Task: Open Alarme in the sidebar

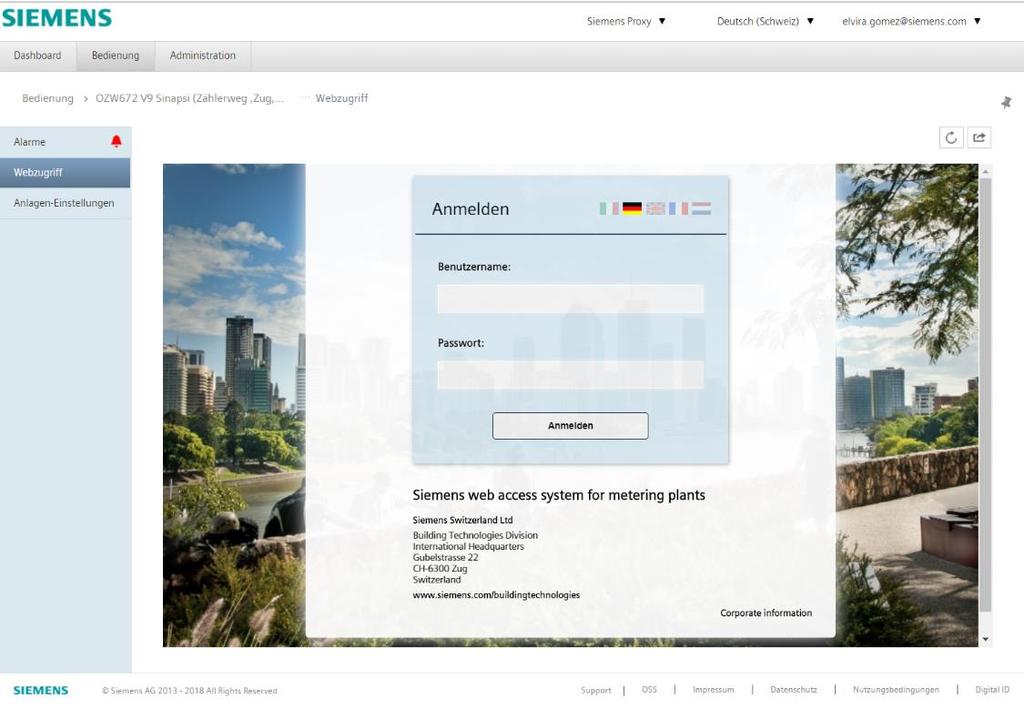Action: click(x=65, y=142)
